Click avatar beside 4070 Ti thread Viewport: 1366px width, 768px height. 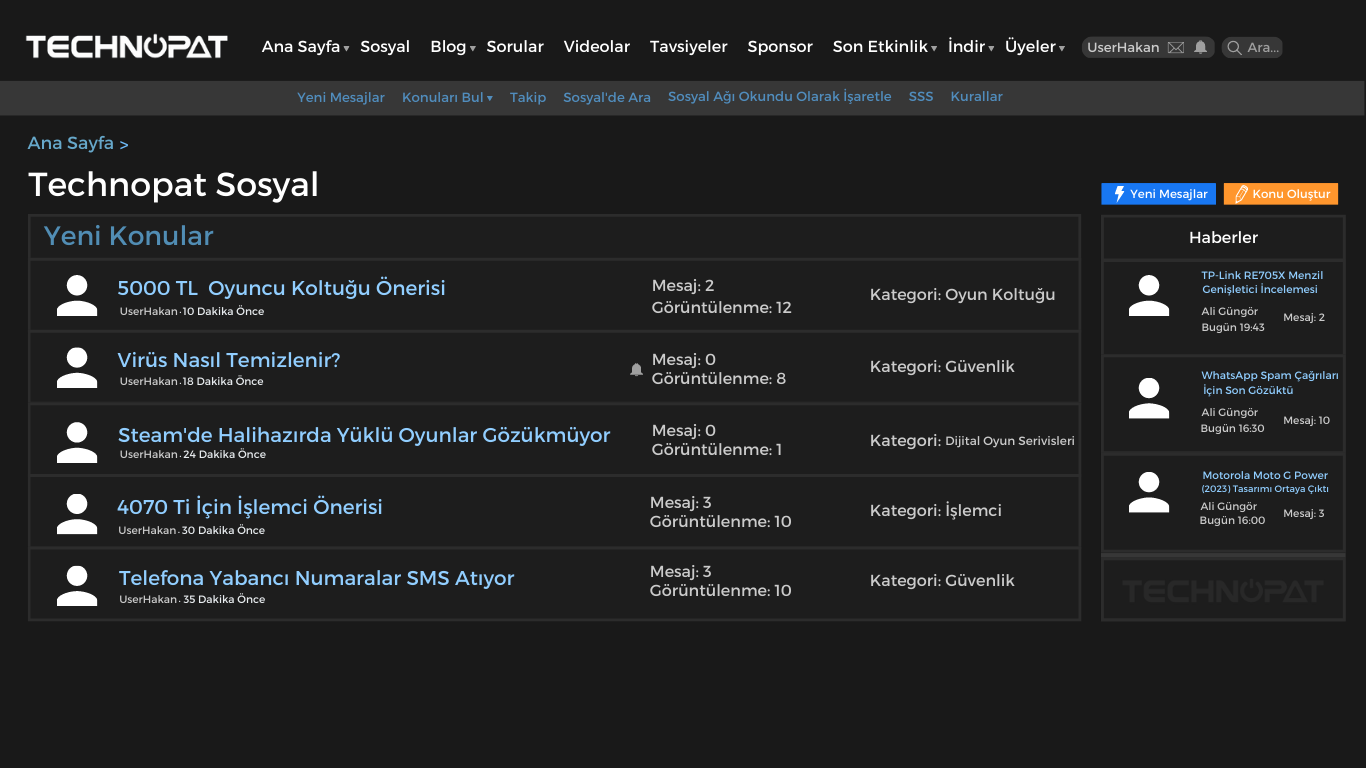(x=77, y=513)
